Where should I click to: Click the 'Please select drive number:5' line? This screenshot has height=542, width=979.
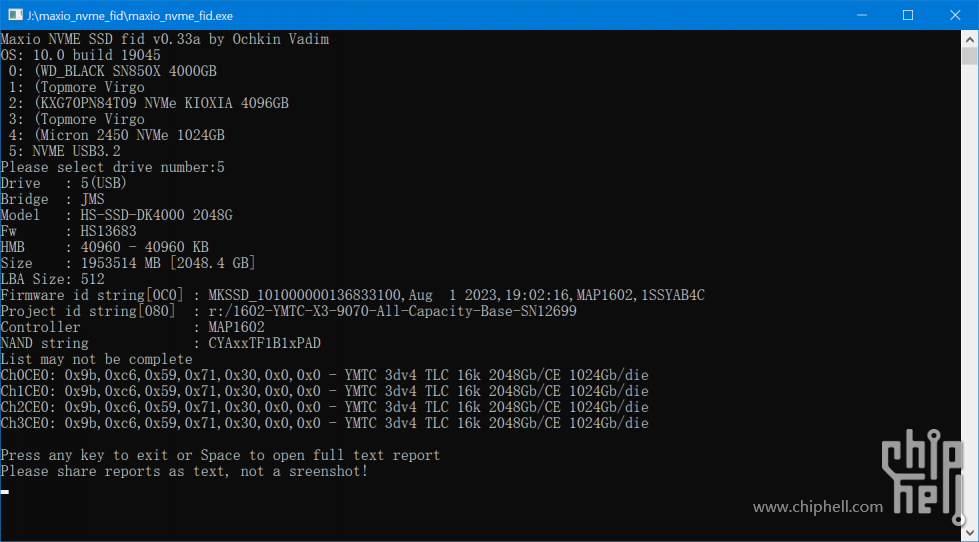click(112, 167)
